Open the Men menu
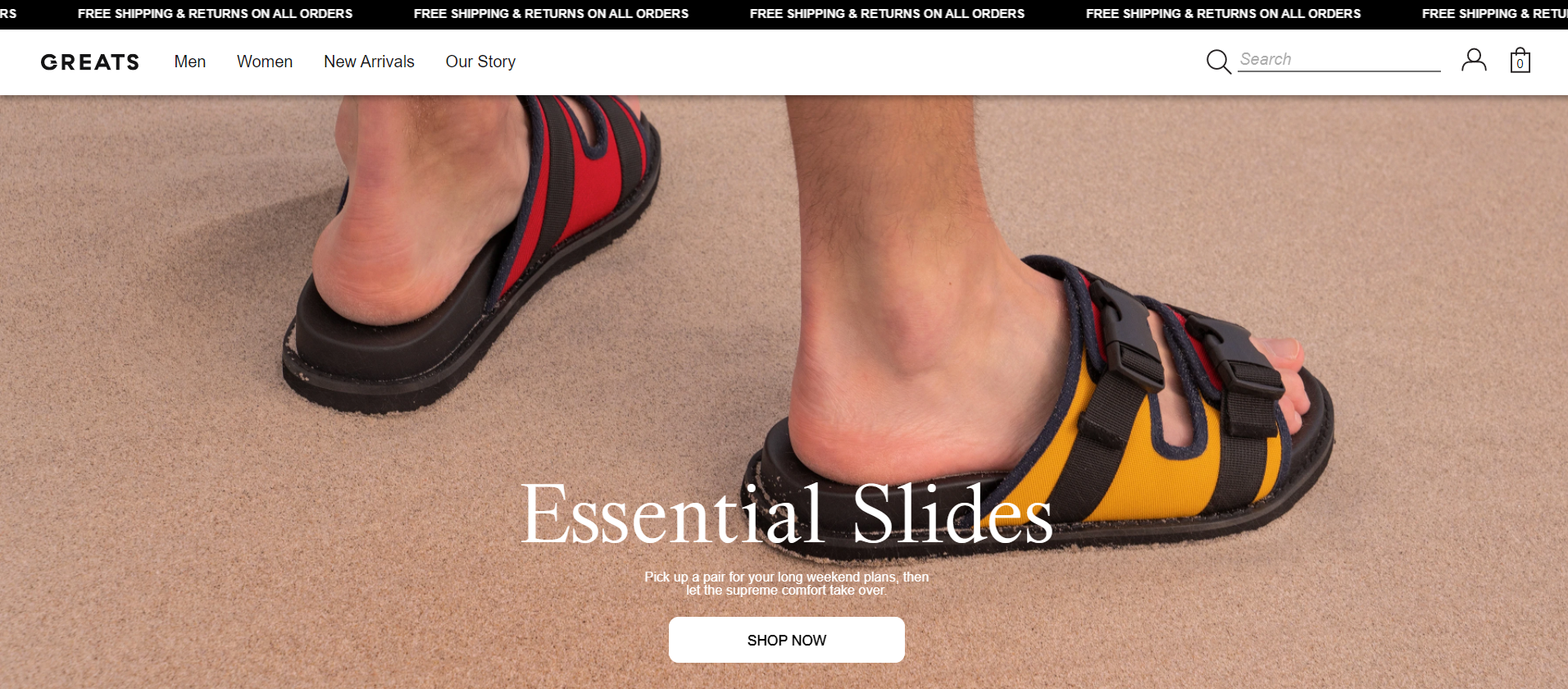Image resolution: width=1568 pixels, height=689 pixels. [190, 62]
